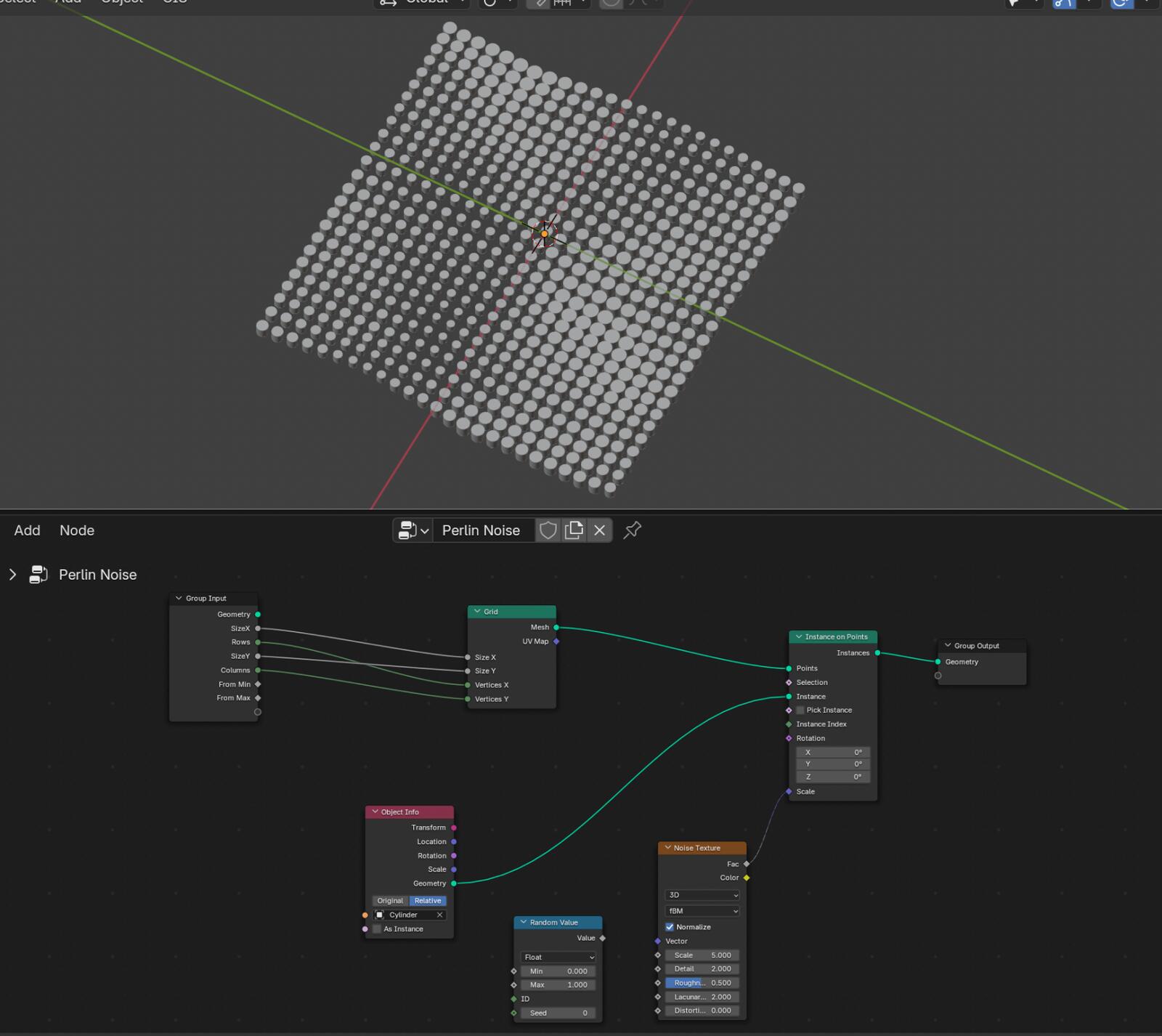This screenshot has width=1162, height=1036.
Task: Enable the As Instance checkbox
Action: click(377, 929)
